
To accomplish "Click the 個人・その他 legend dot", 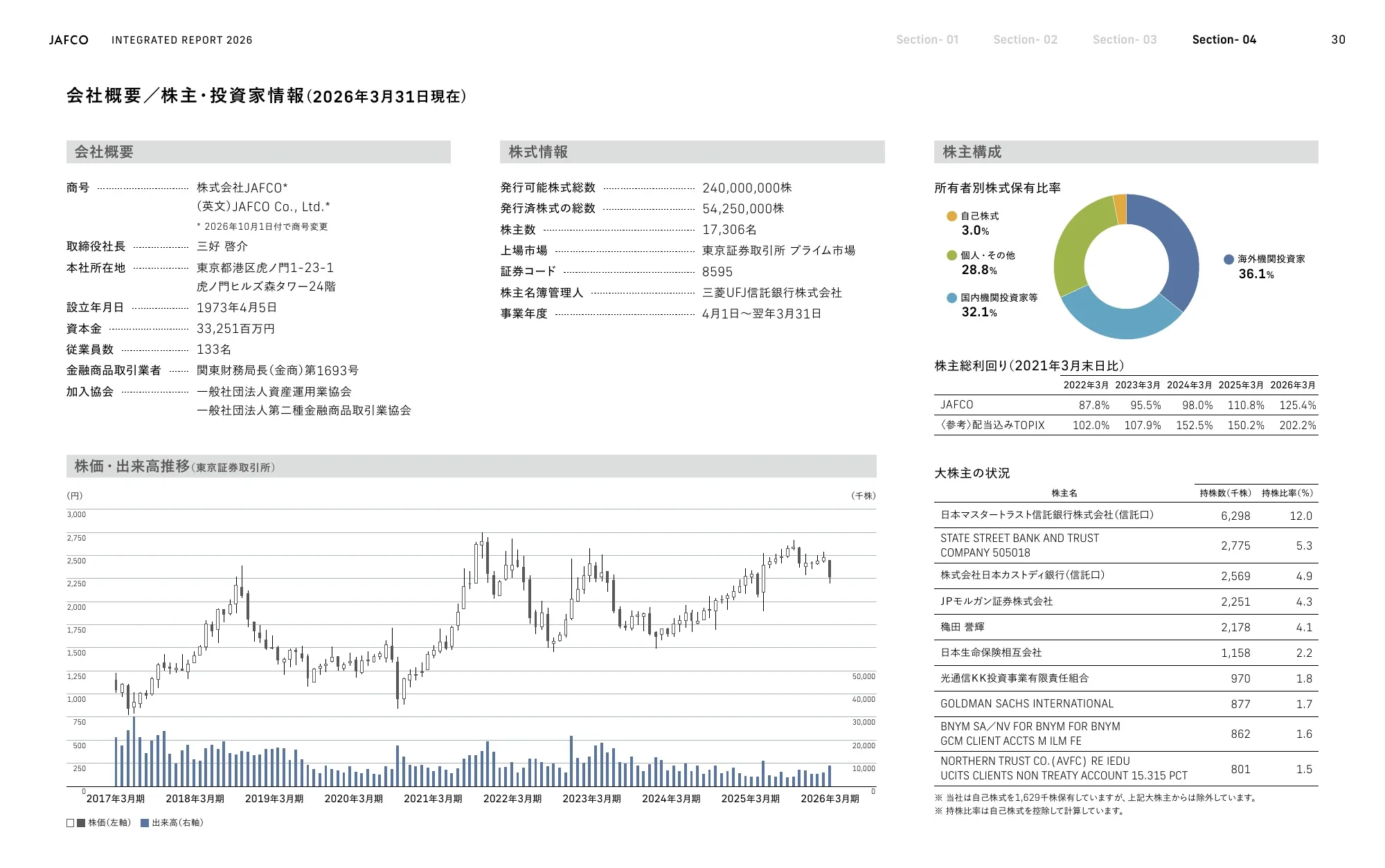I will [x=951, y=255].
